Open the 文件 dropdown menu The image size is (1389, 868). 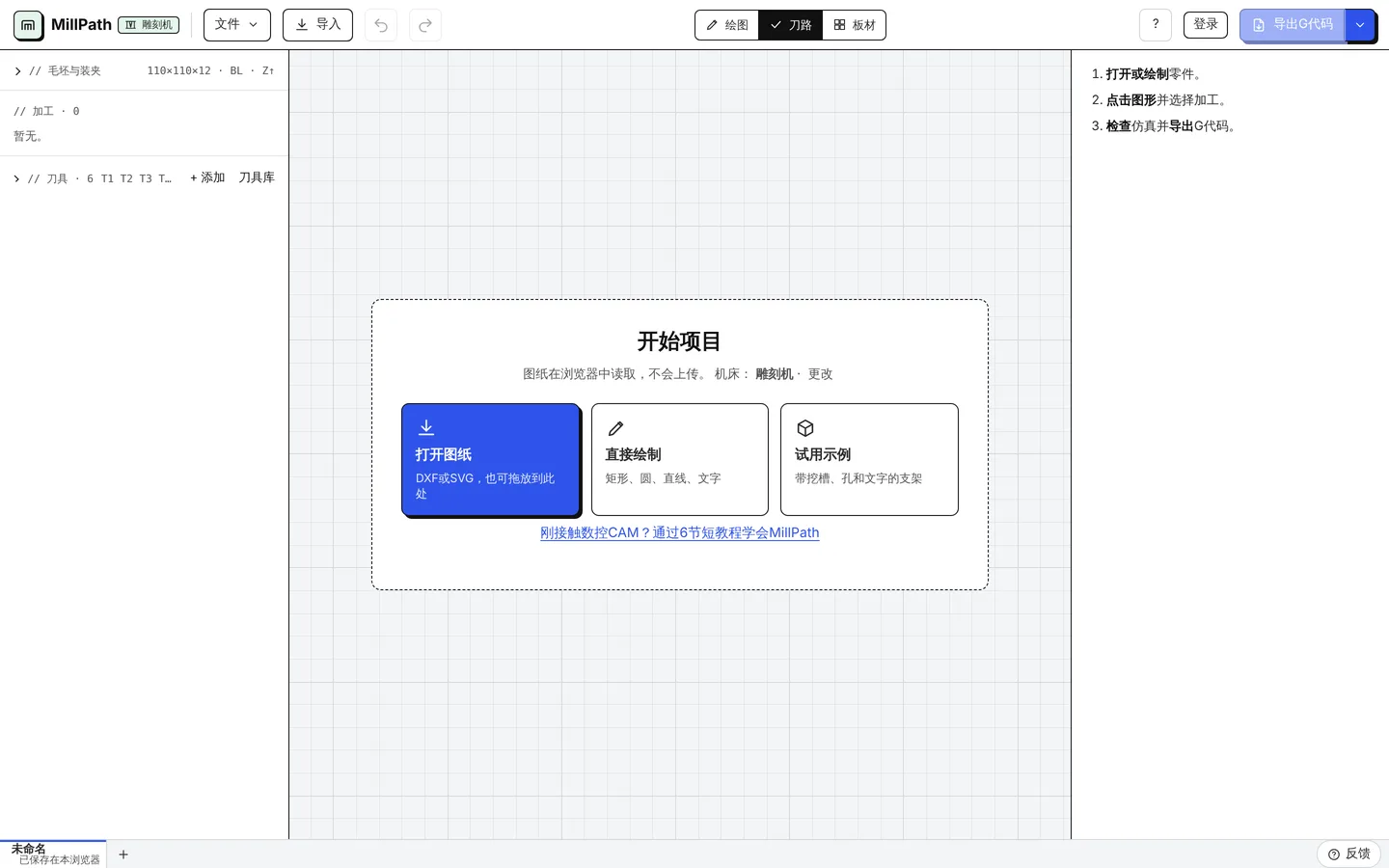236,25
